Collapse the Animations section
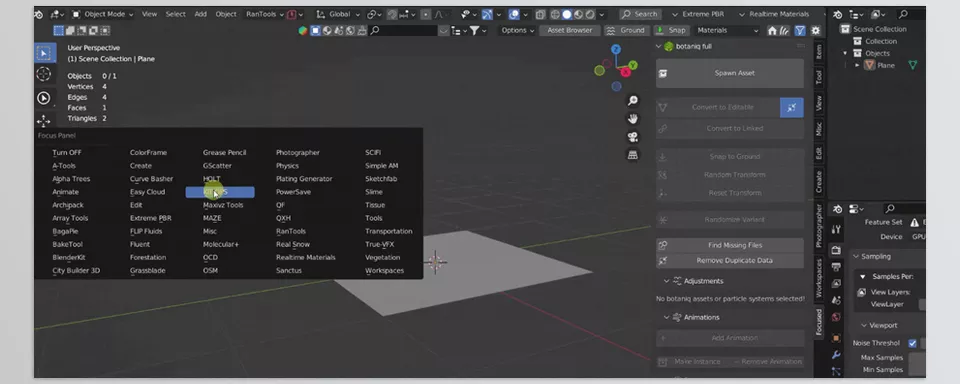The height and width of the screenshot is (384, 960). coord(667,317)
